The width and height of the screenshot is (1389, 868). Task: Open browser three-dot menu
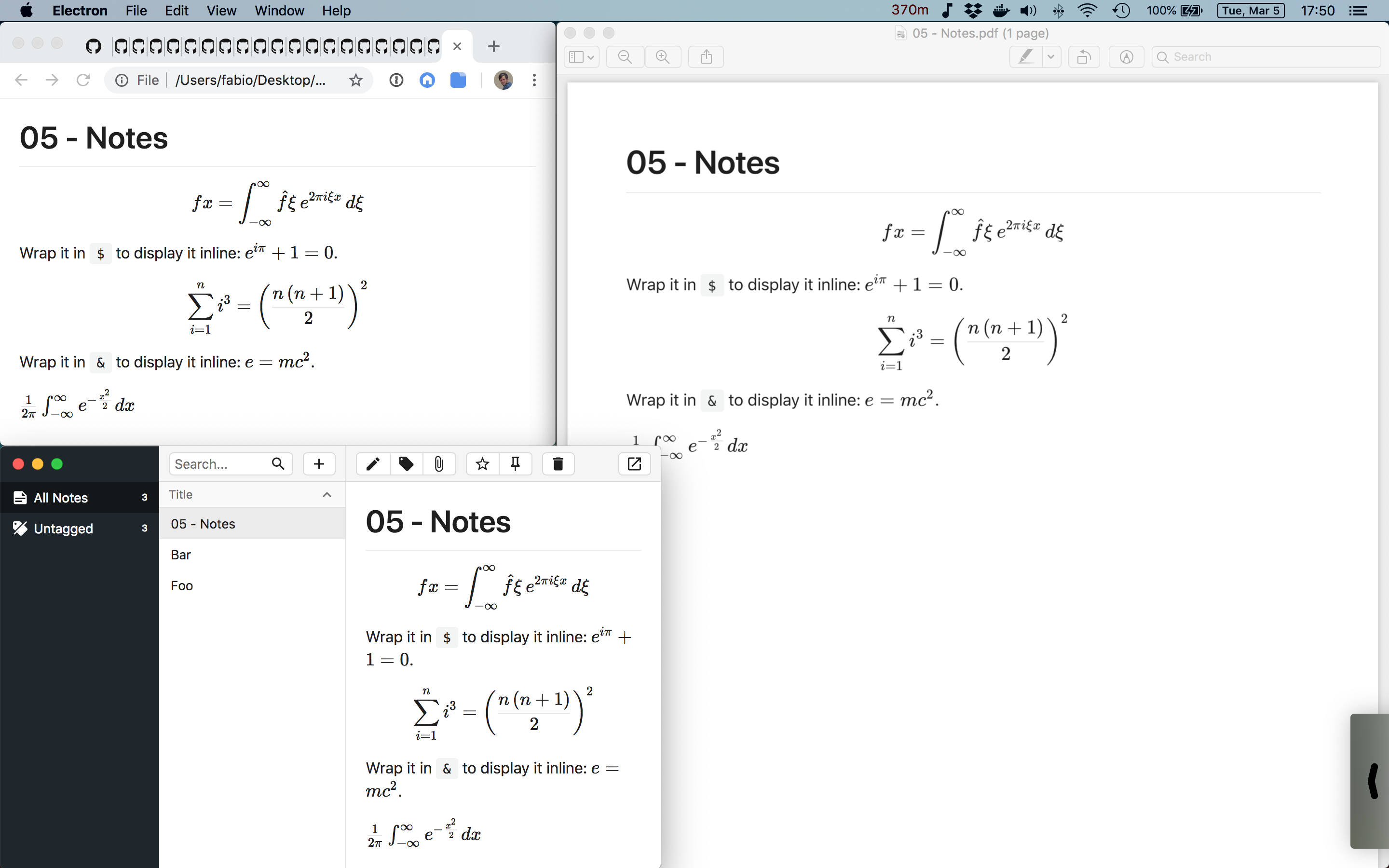click(x=534, y=80)
